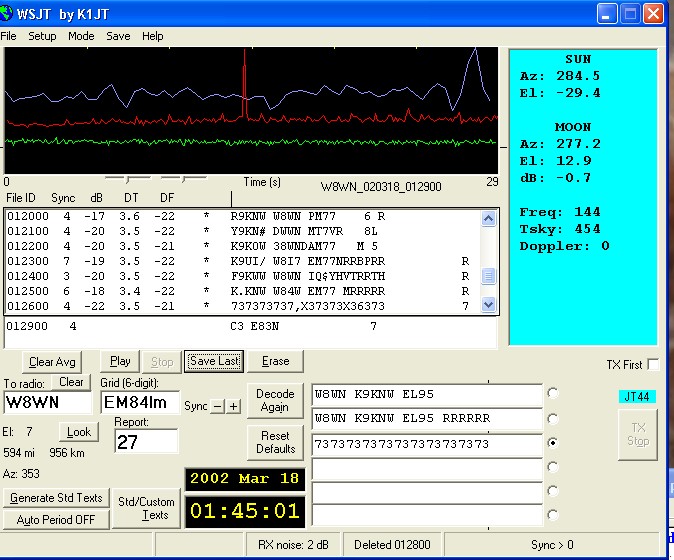
Task: Select decoded row 012600
Action: tap(242, 306)
